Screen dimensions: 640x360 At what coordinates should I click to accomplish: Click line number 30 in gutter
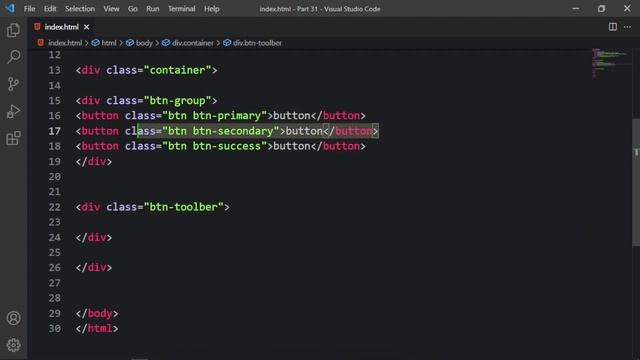coord(54,329)
